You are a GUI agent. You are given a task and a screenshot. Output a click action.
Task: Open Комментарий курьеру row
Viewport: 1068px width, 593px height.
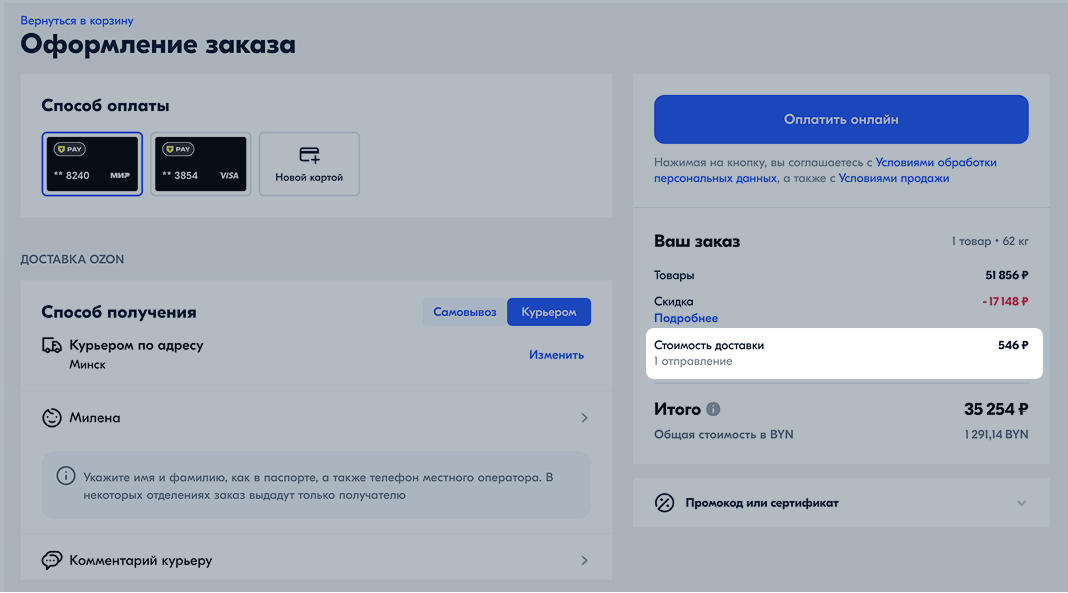click(316, 560)
